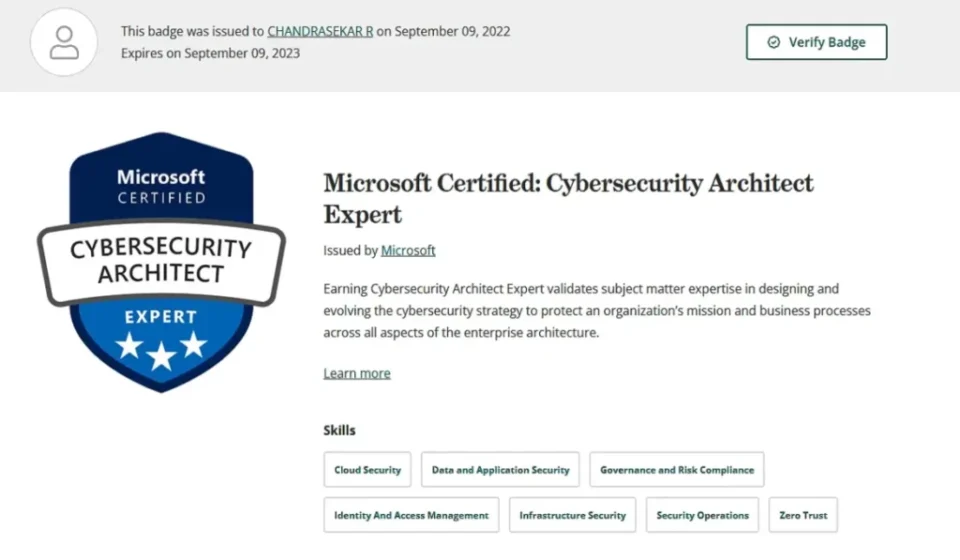
Task: Open the Governance and Risk Compliance tag
Action: coord(676,469)
